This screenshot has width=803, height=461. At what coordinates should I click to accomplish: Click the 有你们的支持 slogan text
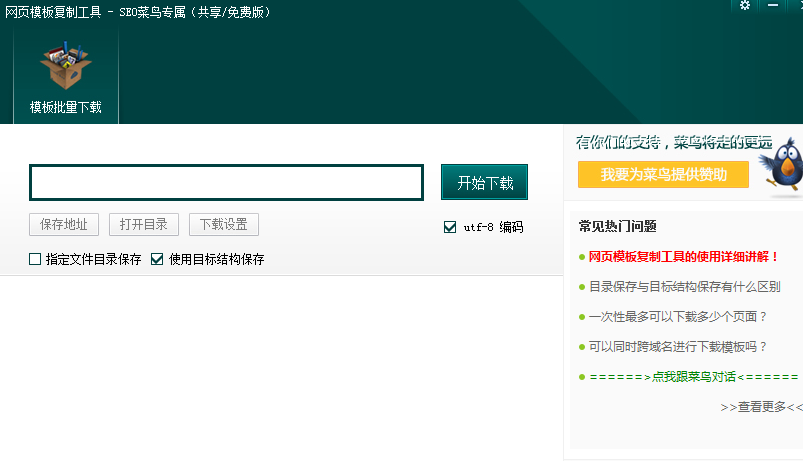674,142
